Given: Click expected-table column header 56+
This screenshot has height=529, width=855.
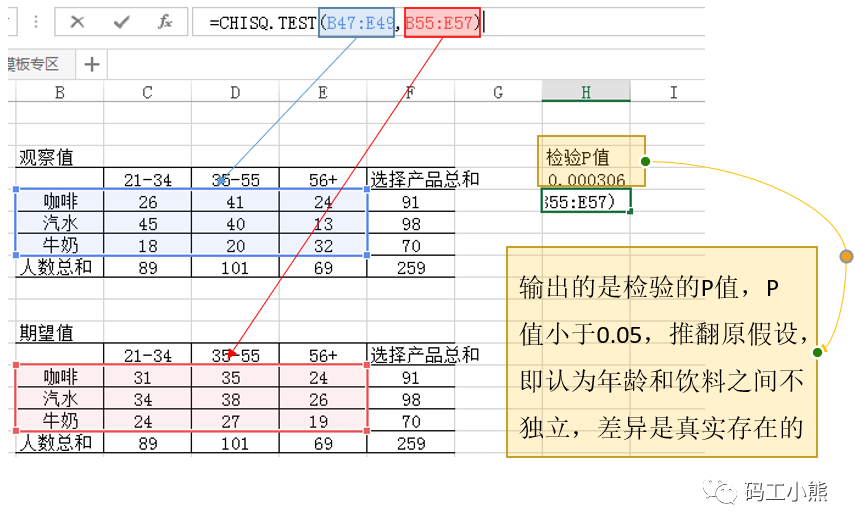Looking at the screenshot, I should click(x=323, y=356).
